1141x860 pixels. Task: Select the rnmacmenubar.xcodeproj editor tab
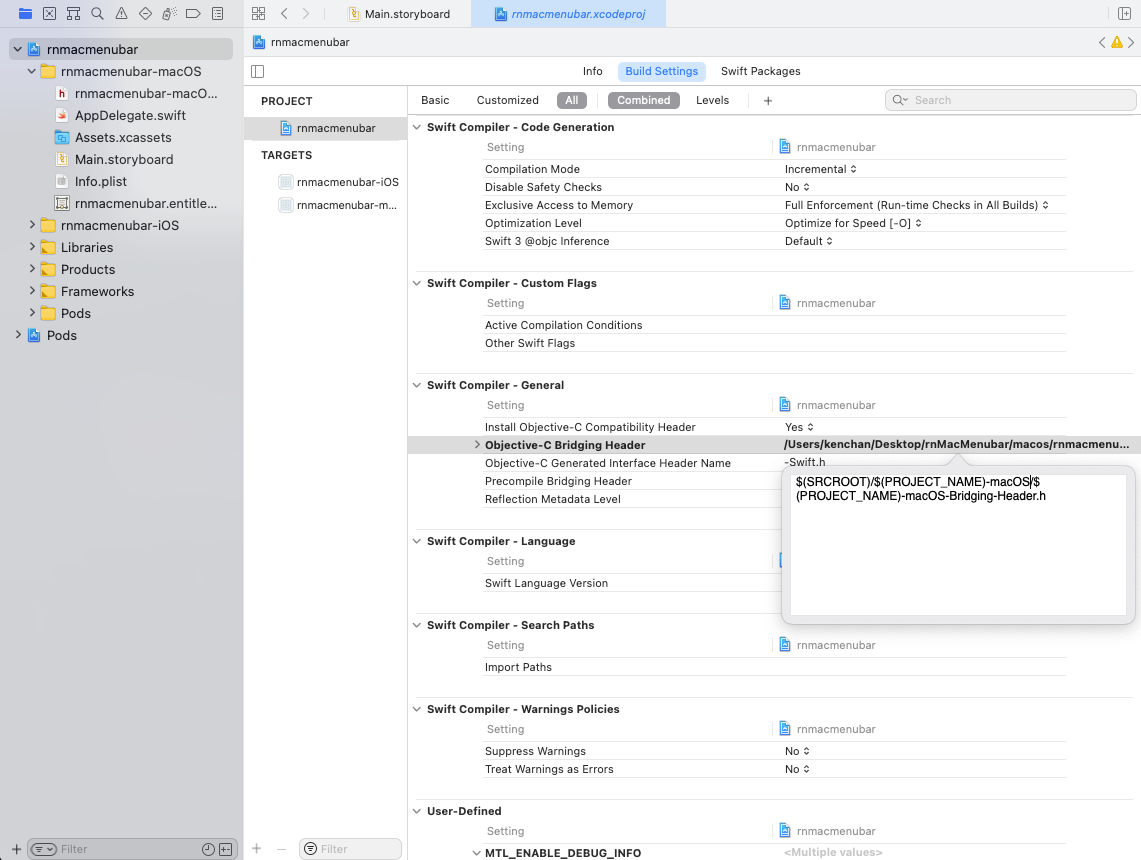pyautogui.click(x=569, y=14)
